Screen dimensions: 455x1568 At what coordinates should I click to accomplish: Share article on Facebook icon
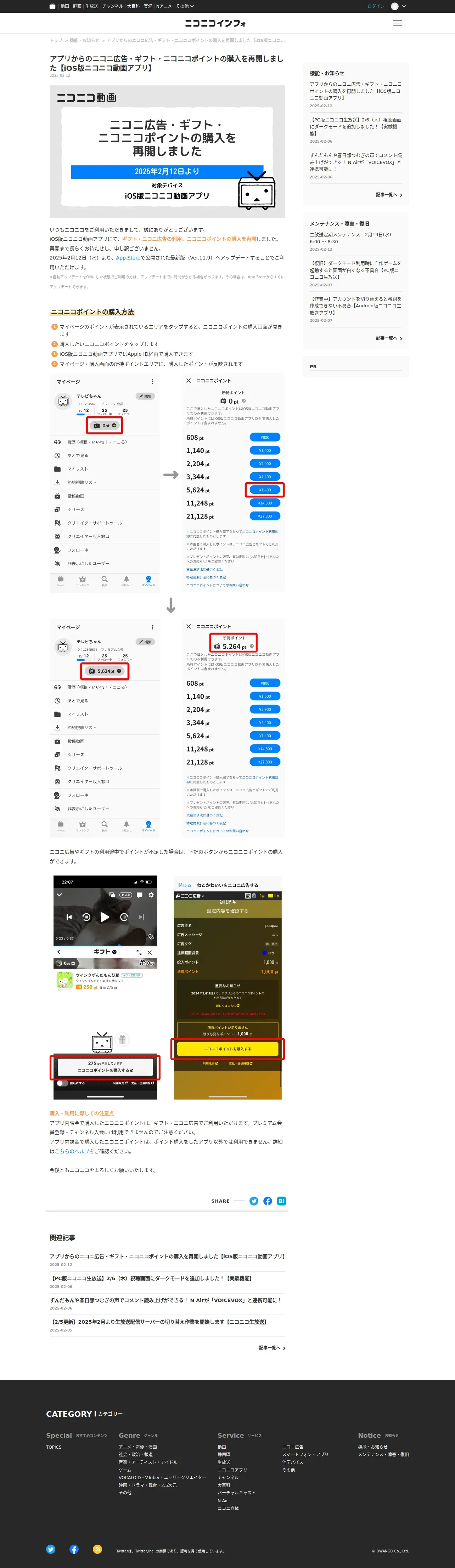pos(268,1201)
